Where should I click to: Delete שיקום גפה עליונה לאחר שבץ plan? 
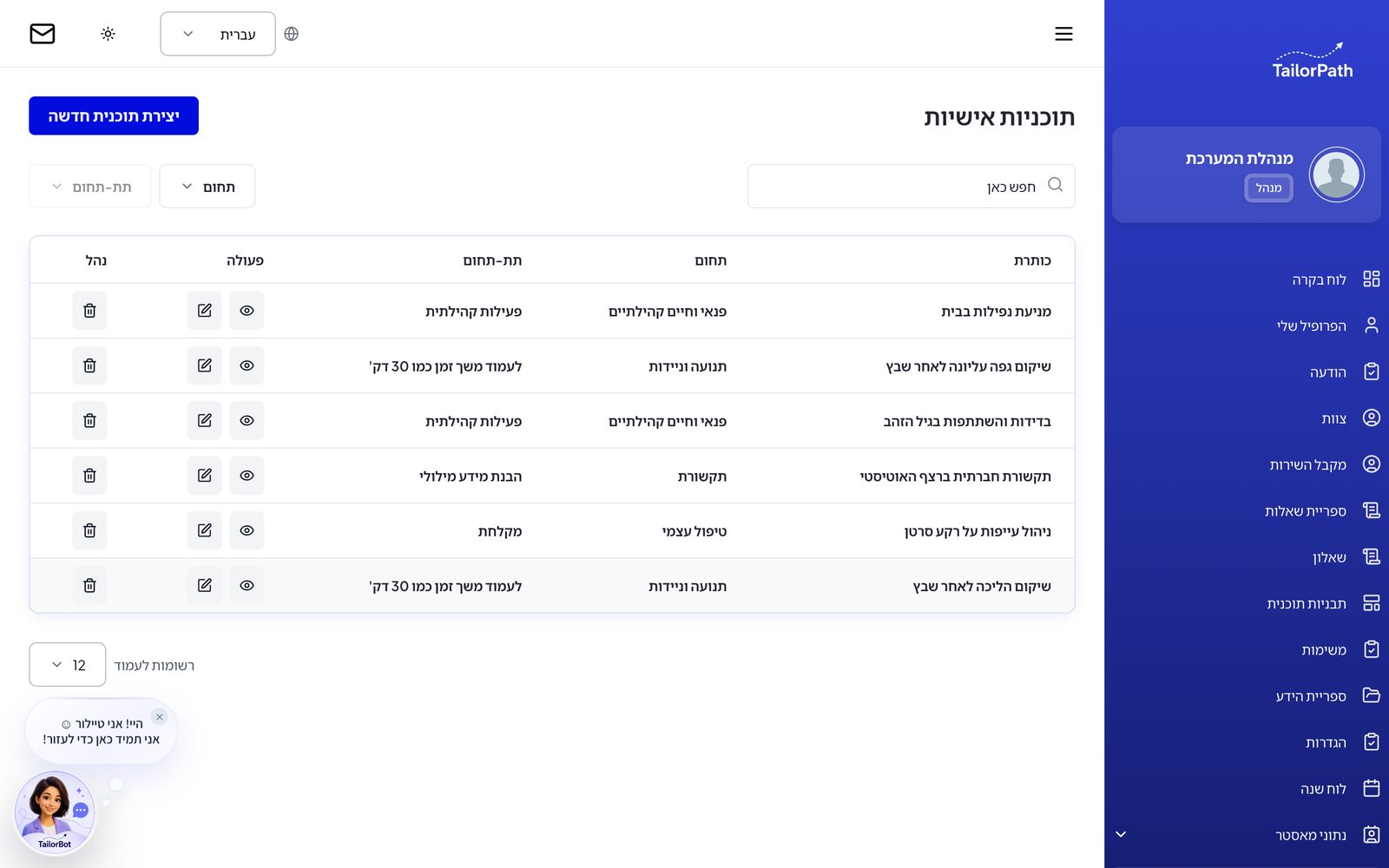(89, 365)
